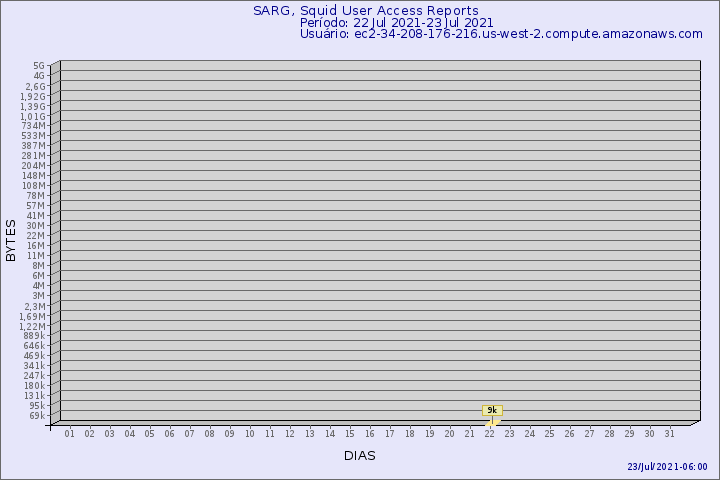The width and height of the screenshot is (720, 480).
Task: Click day 25 on the x-axis
Action: pos(550,434)
